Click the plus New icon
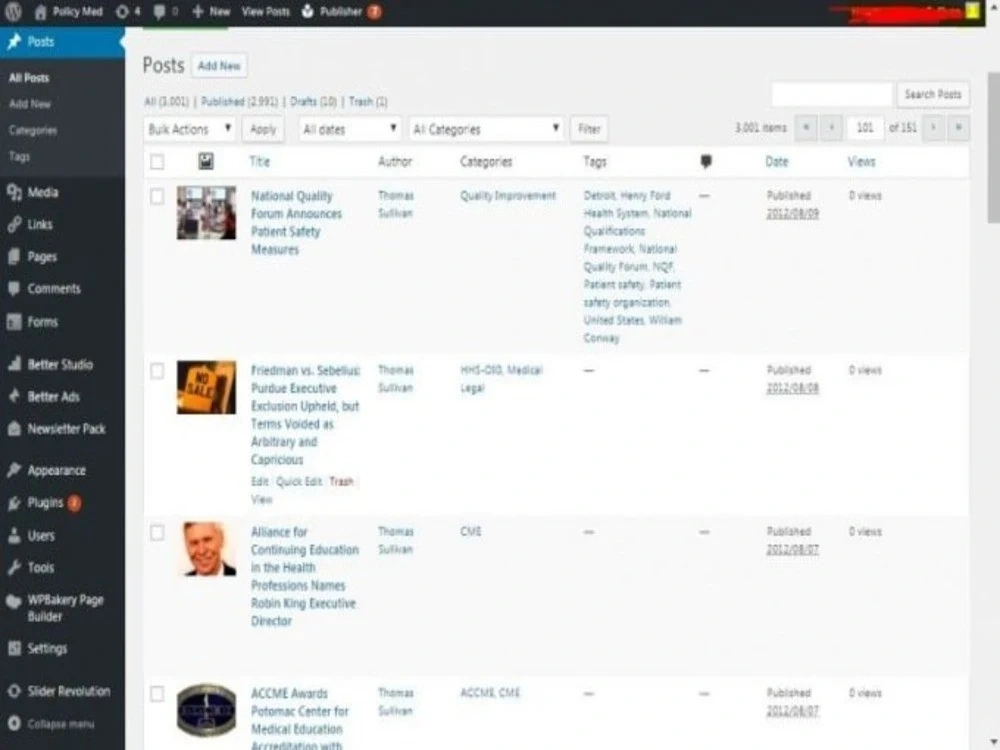 coord(198,11)
